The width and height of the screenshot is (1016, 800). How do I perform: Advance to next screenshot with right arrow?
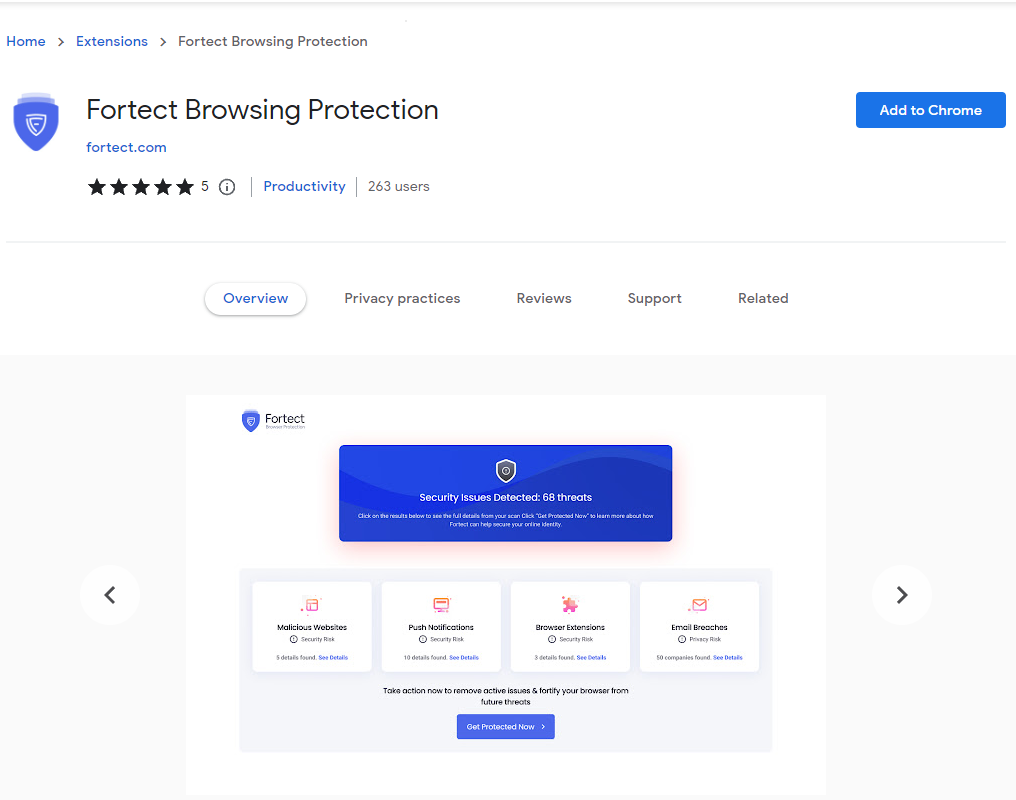pos(902,595)
